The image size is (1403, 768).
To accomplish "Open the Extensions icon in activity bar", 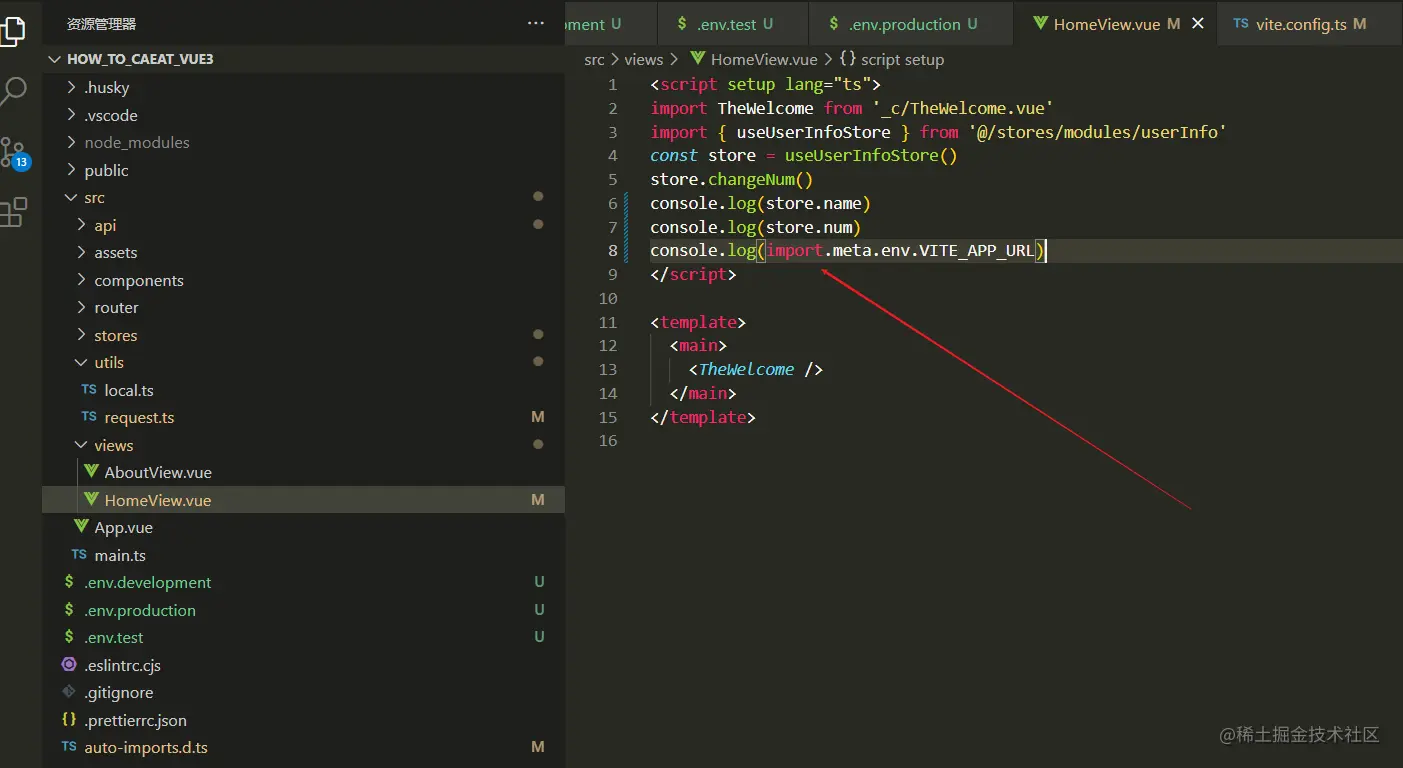I will pos(13,212).
